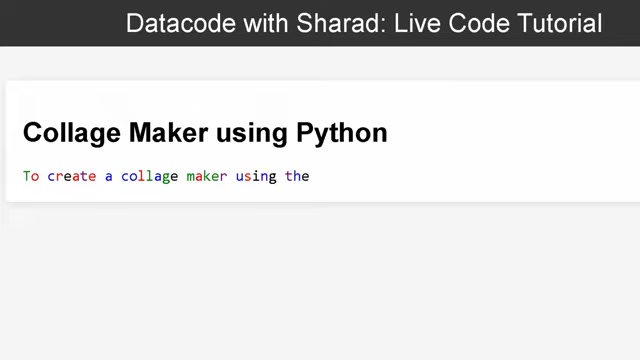Click empty left area of the dark header bar

61,23
